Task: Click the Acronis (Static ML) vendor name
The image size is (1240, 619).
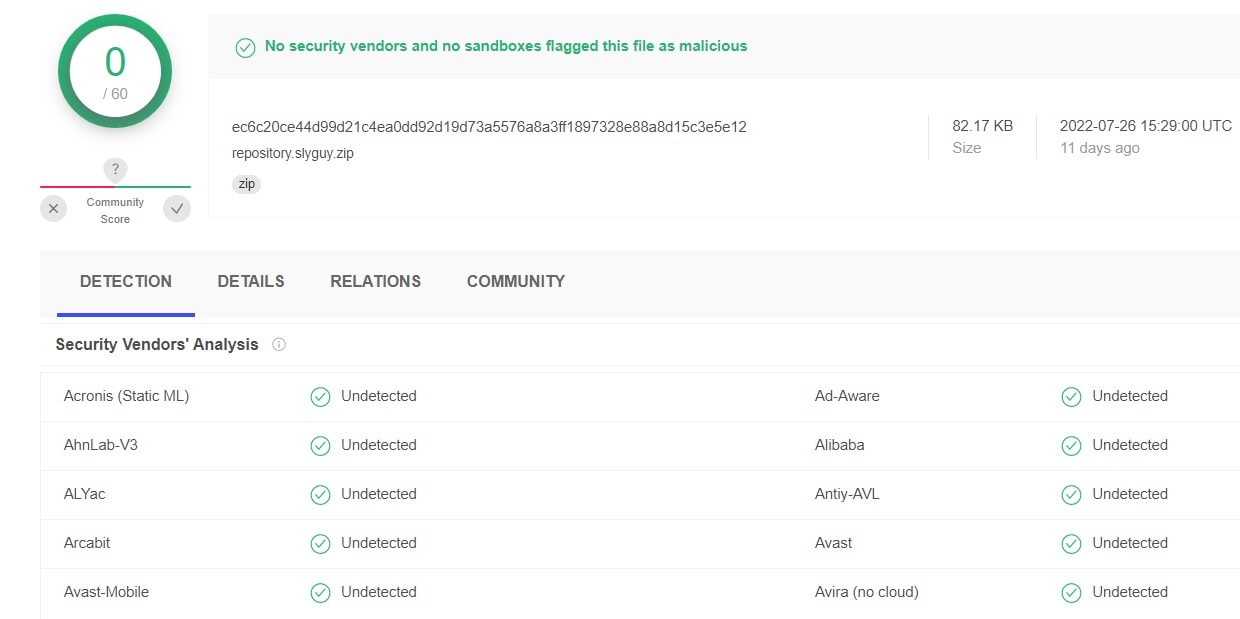Action: (x=126, y=396)
